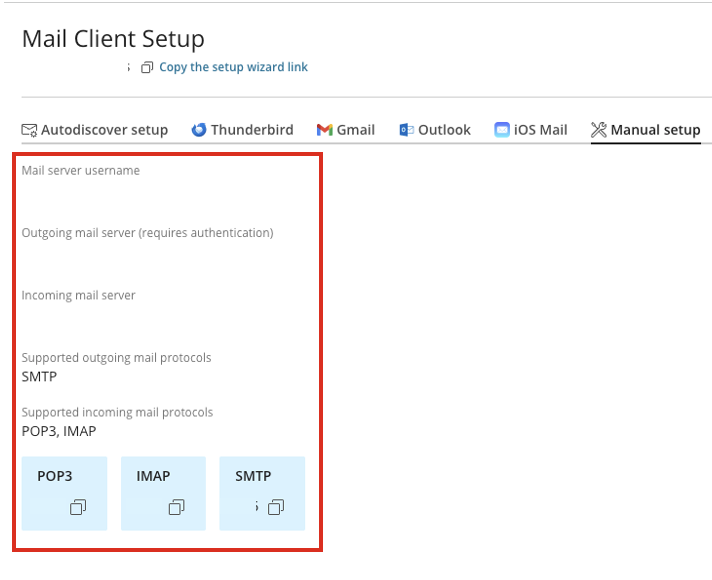
Task: Open the iOS Mail tab
Action: click(x=540, y=130)
